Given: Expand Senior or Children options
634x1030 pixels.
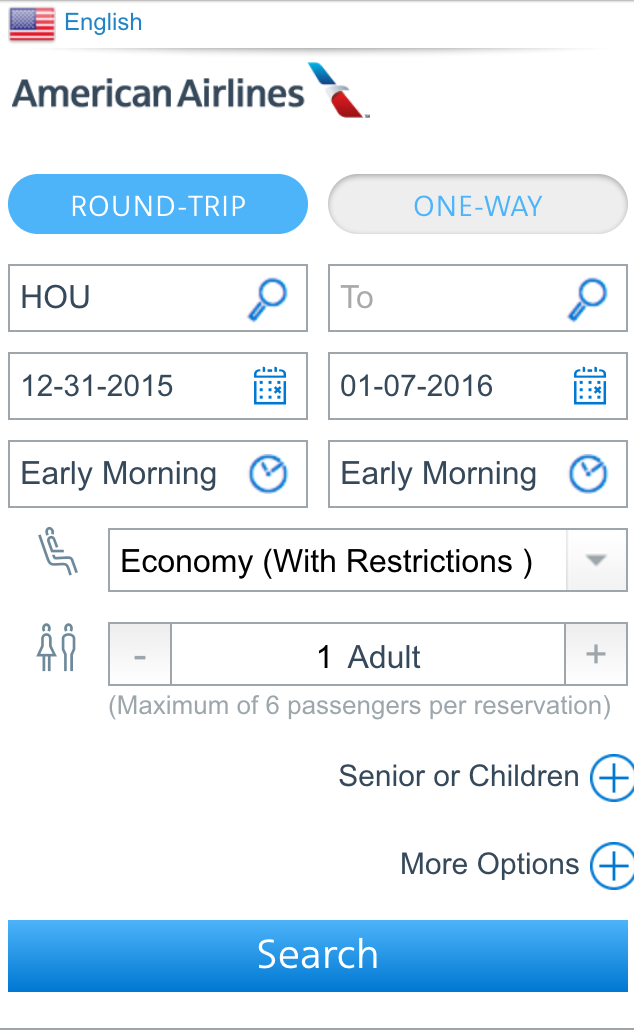Looking at the screenshot, I should (x=611, y=777).
